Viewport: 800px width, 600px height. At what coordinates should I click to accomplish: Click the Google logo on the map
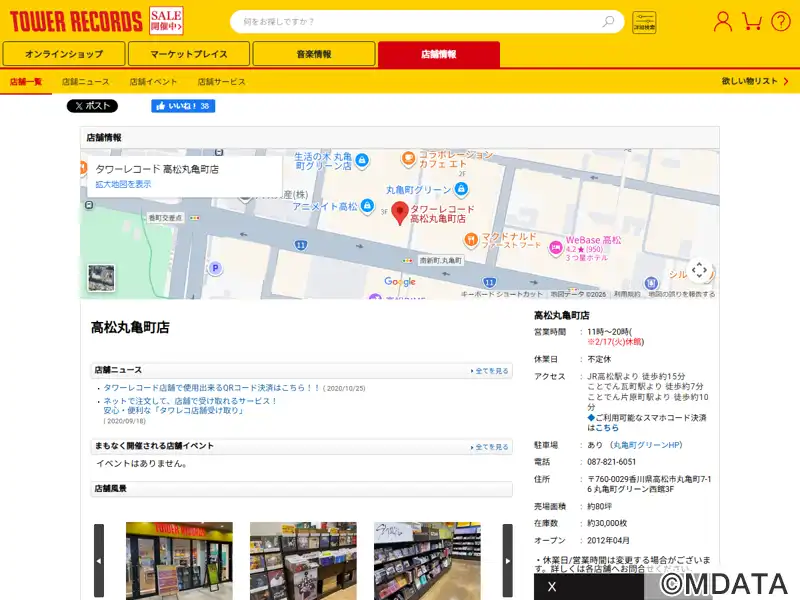coord(400,282)
